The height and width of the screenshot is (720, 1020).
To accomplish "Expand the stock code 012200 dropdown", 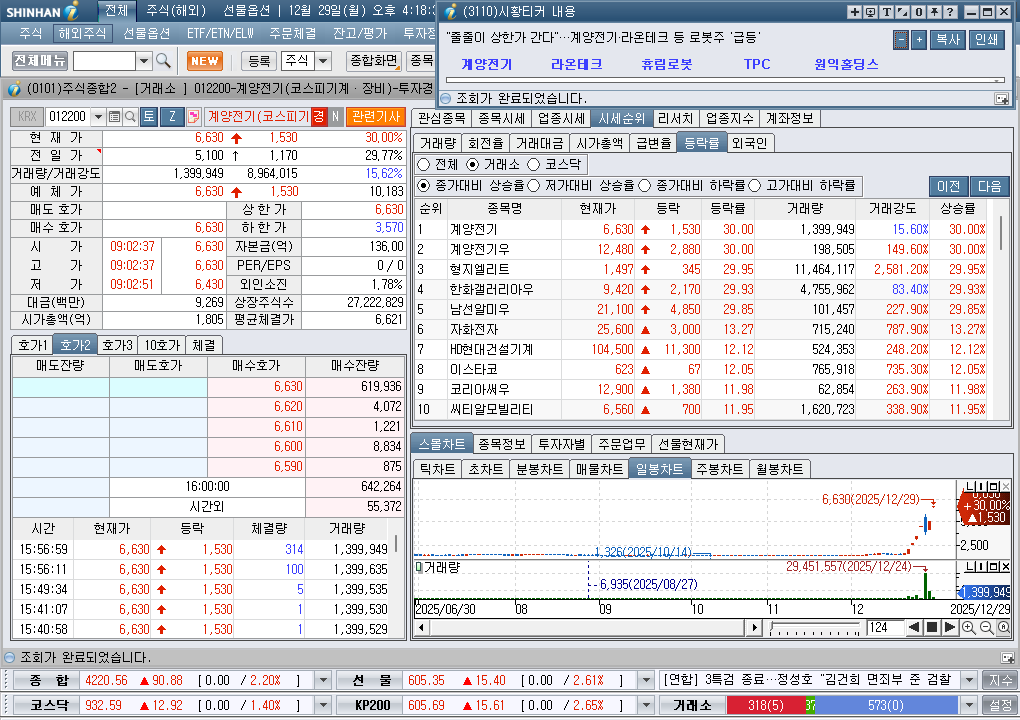I will tap(98, 117).
